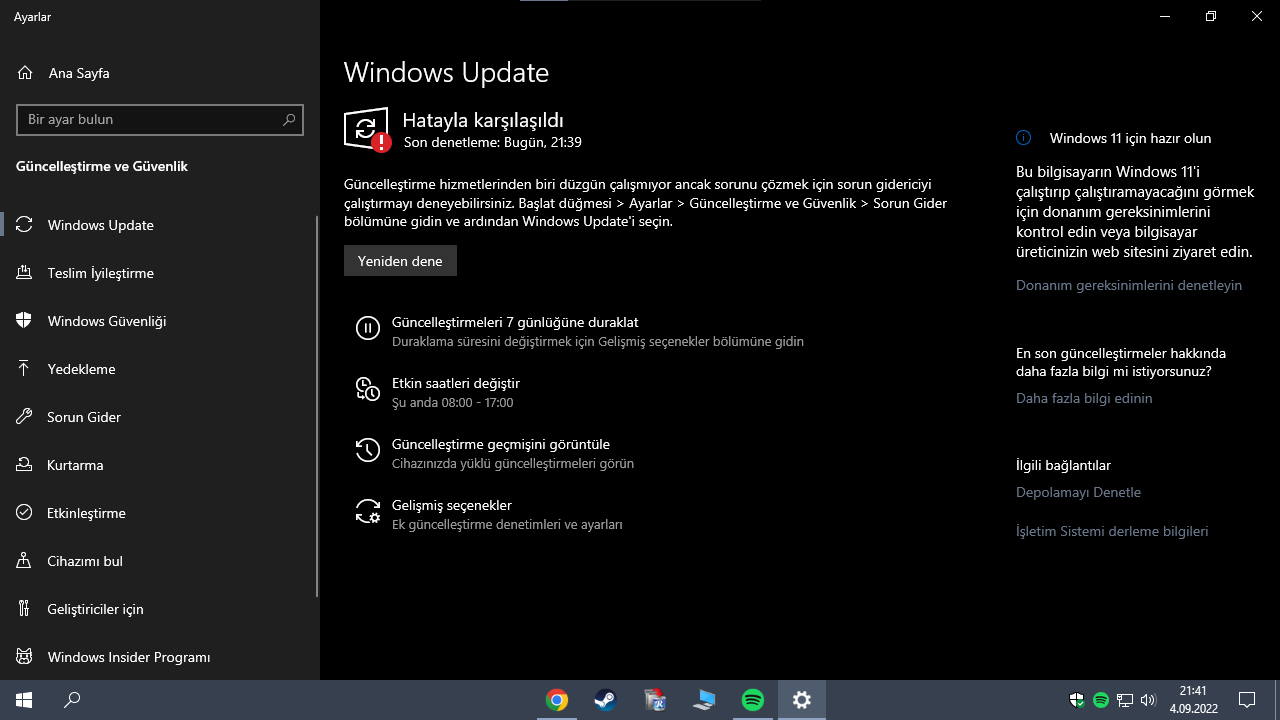This screenshot has width=1280, height=720.
Task: Click the Güncelleştirme ve Güvenlik sidebar heading
Action: 102,166
